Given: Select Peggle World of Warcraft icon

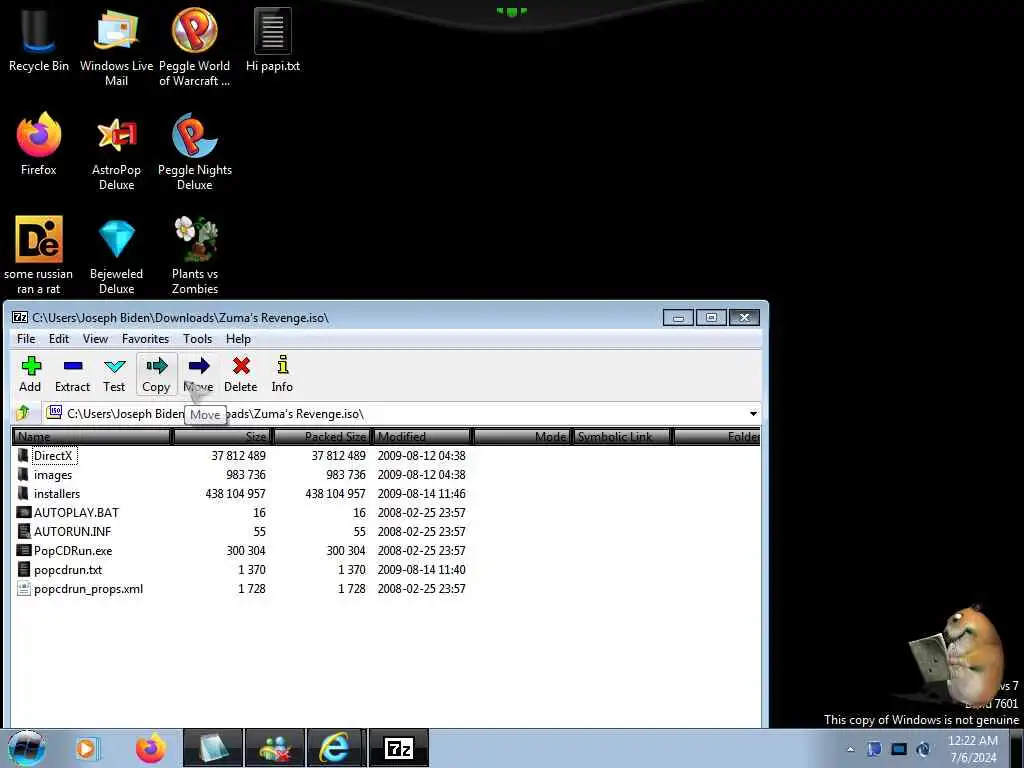Looking at the screenshot, I should (195, 47).
